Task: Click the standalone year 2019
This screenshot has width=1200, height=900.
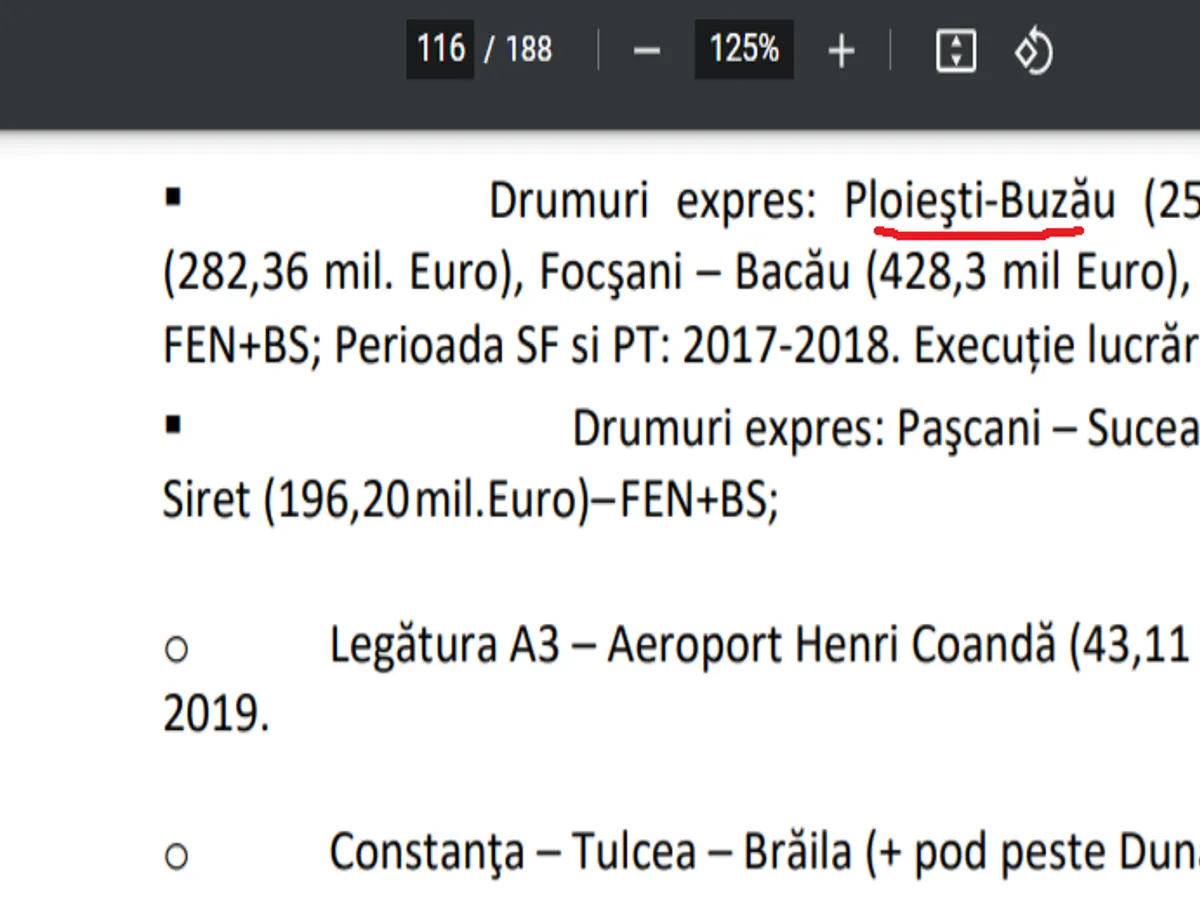Action: click(x=215, y=717)
